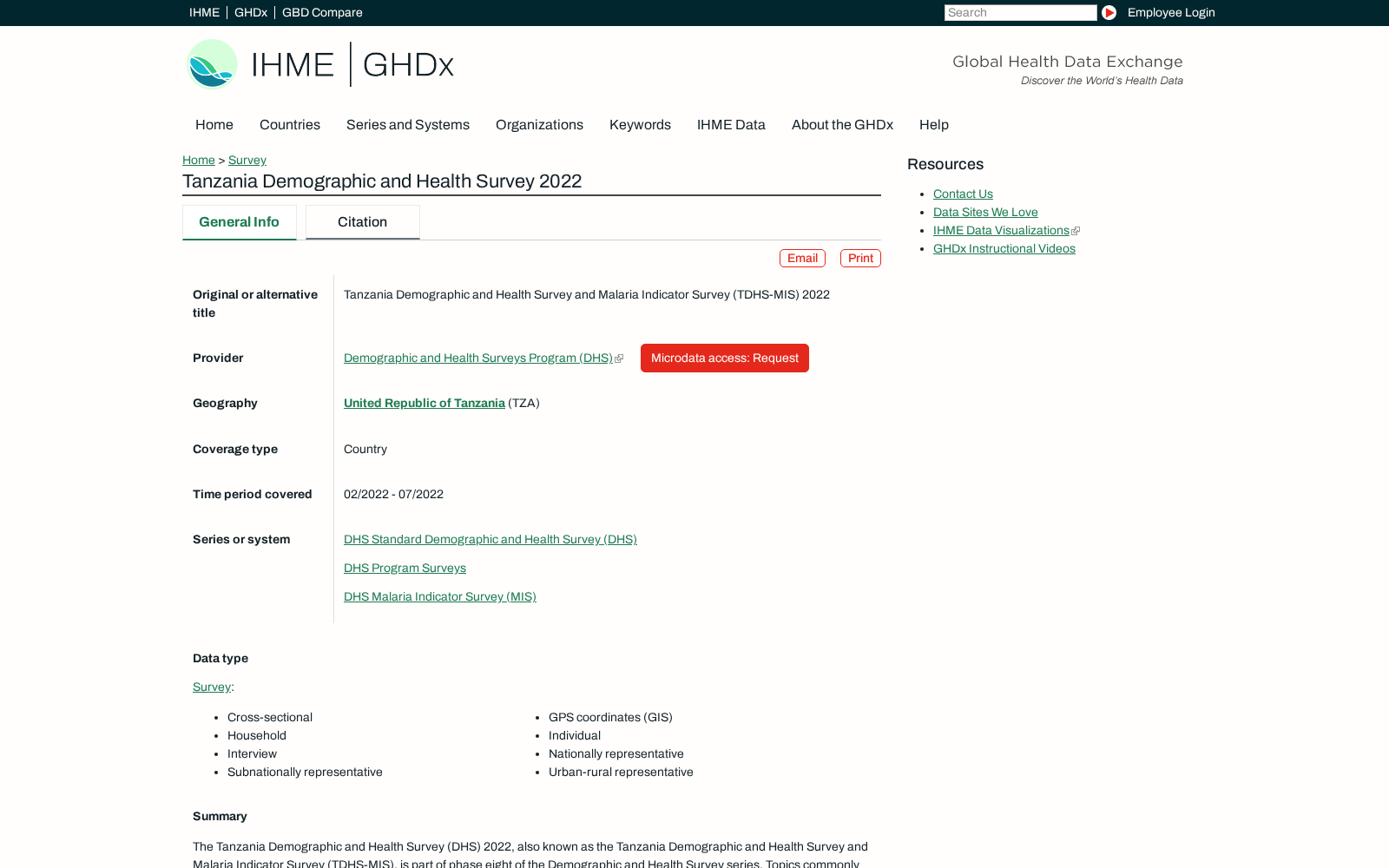Click Home breadcrumb link
This screenshot has height=868, width=1389.
[x=199, y=160]
